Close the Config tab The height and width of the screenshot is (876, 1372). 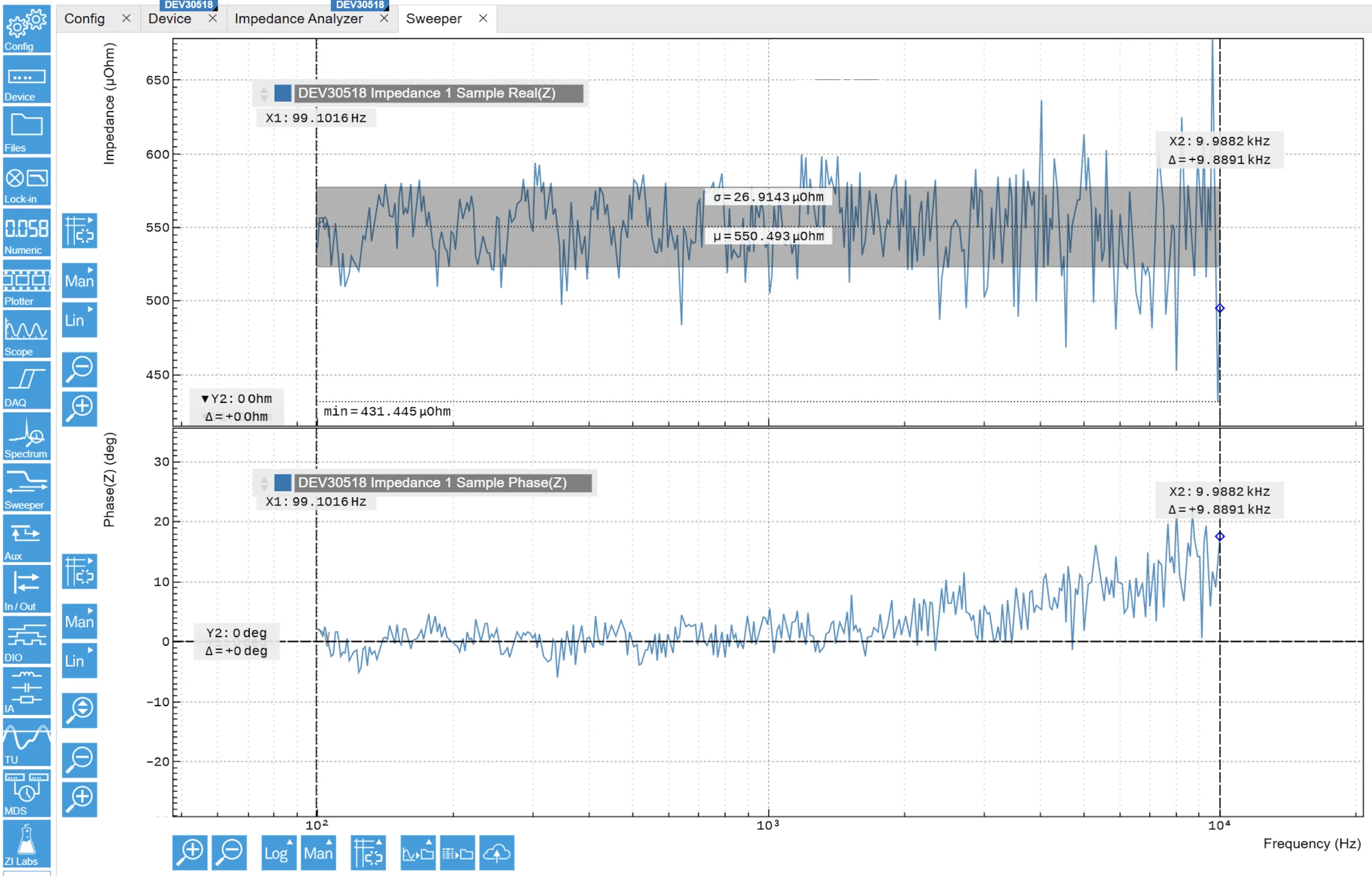126,19
